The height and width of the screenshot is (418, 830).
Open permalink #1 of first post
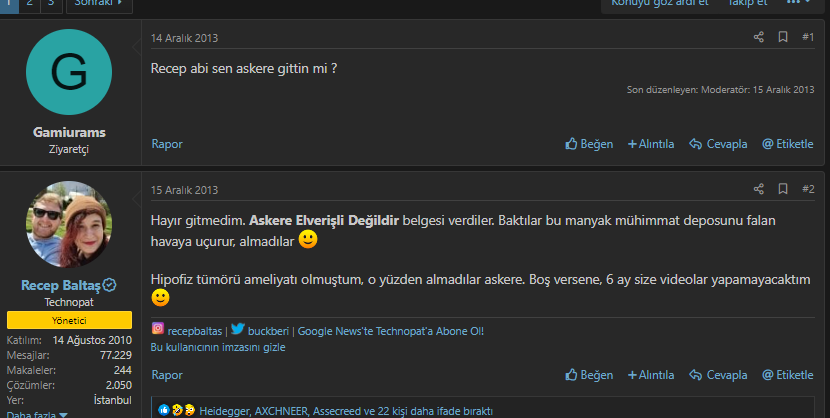pos(808,37)
